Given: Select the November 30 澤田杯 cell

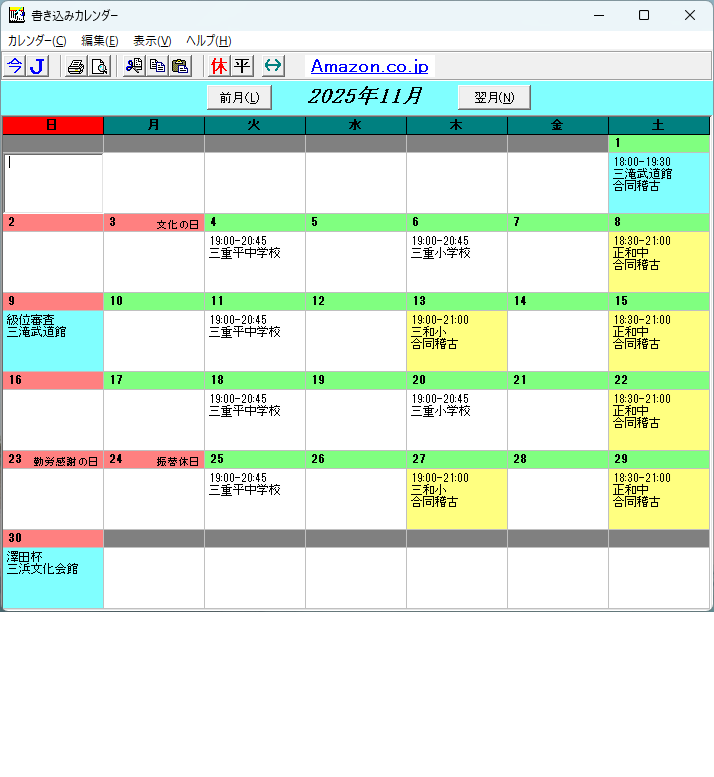Looking at the screenshot, I should 53,577.
